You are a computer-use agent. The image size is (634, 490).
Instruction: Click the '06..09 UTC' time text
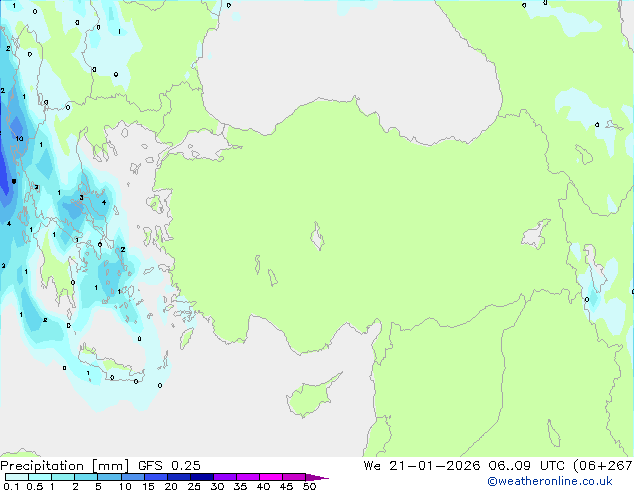pos(528,466)
